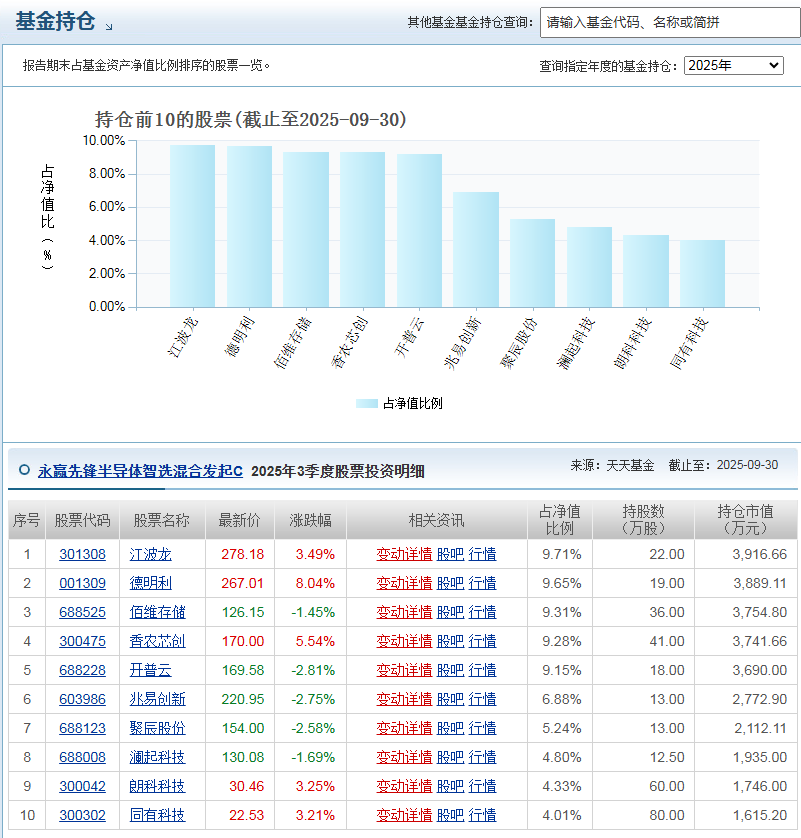Open 变动详情 for 同有科技 row

click(x=404, y=815)
